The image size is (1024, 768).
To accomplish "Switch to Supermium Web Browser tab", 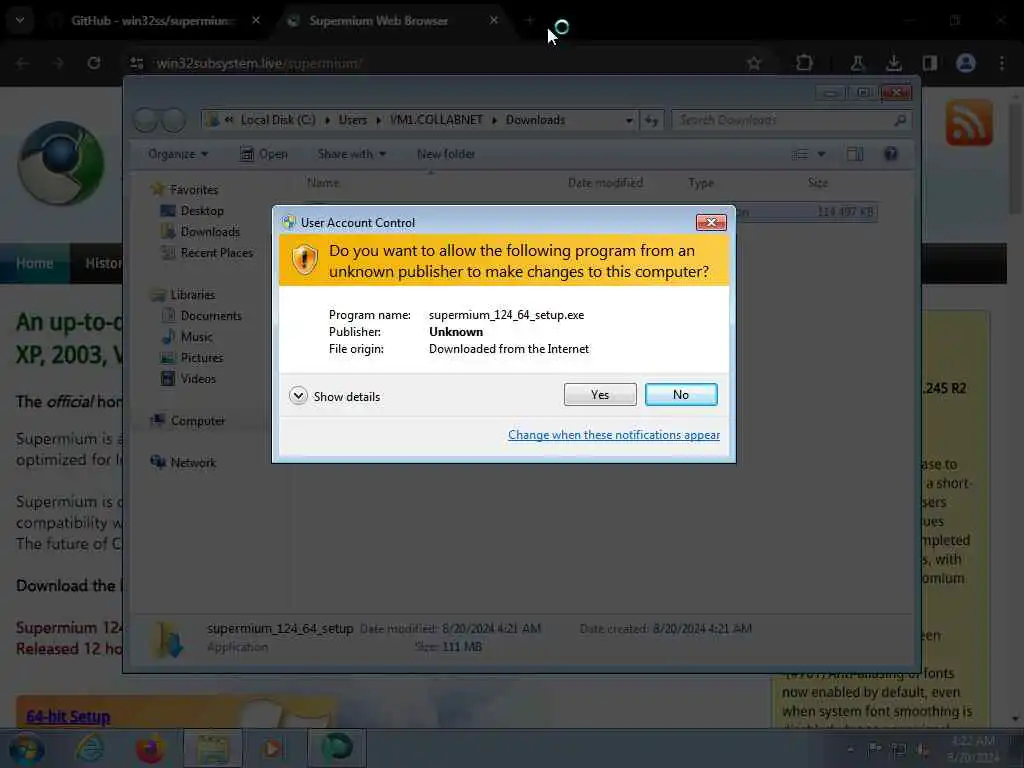I will (x=379, y=21).
